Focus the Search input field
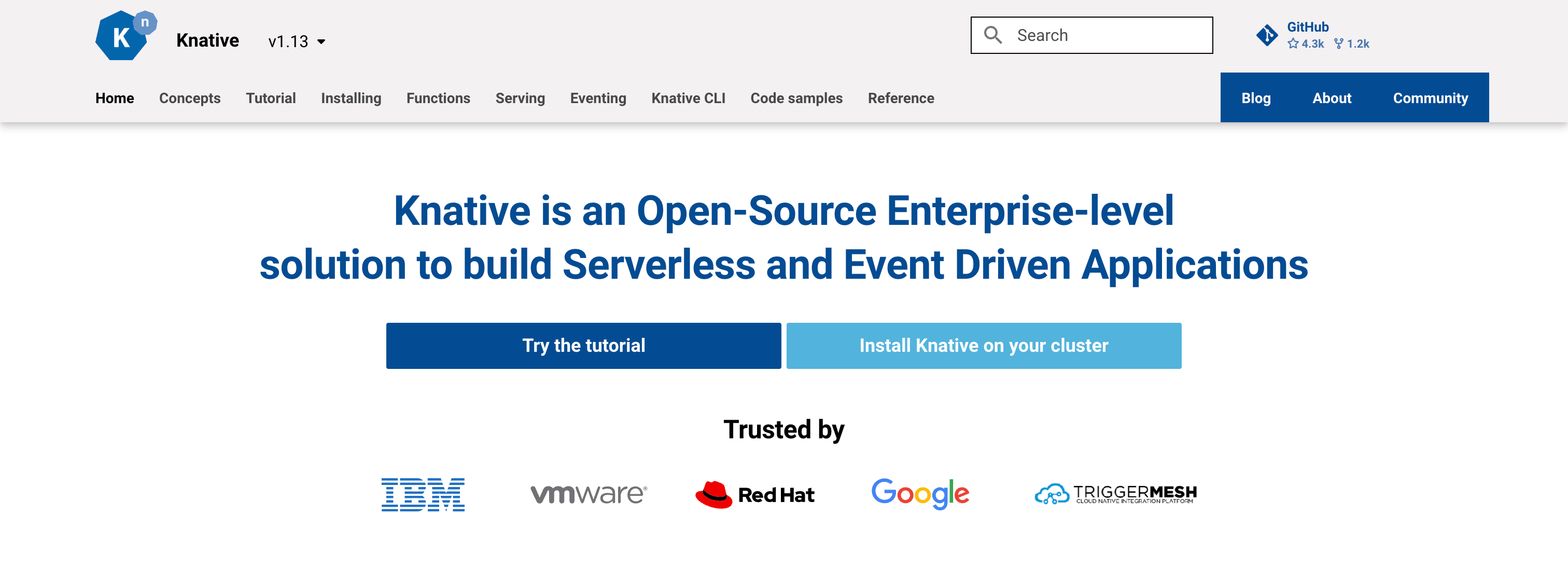Screen dimensions: 1568x572 (x=1091, y=35)
